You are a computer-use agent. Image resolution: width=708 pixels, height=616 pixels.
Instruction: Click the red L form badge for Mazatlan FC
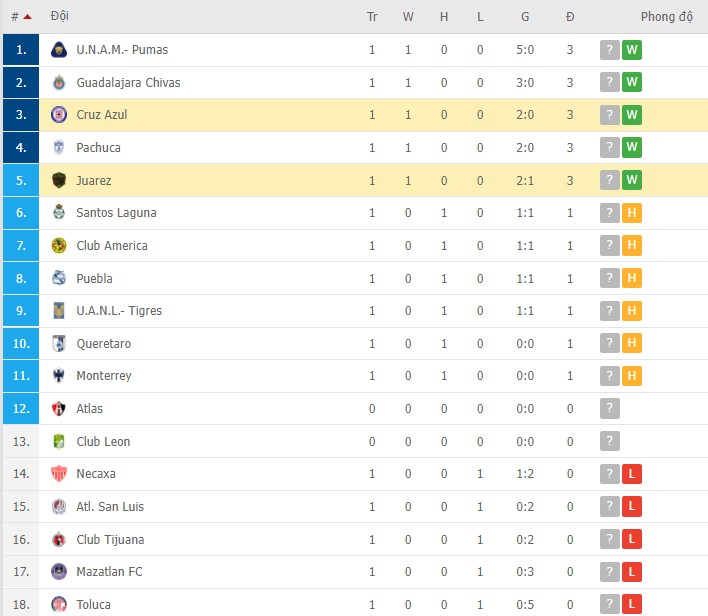pos(631,572)
